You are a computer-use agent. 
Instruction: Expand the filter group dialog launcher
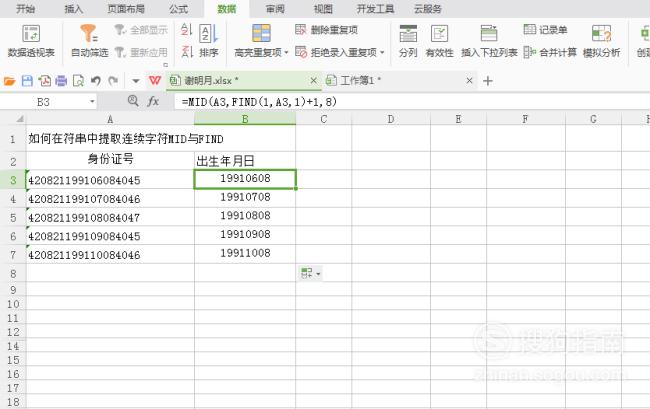[166, 65]
